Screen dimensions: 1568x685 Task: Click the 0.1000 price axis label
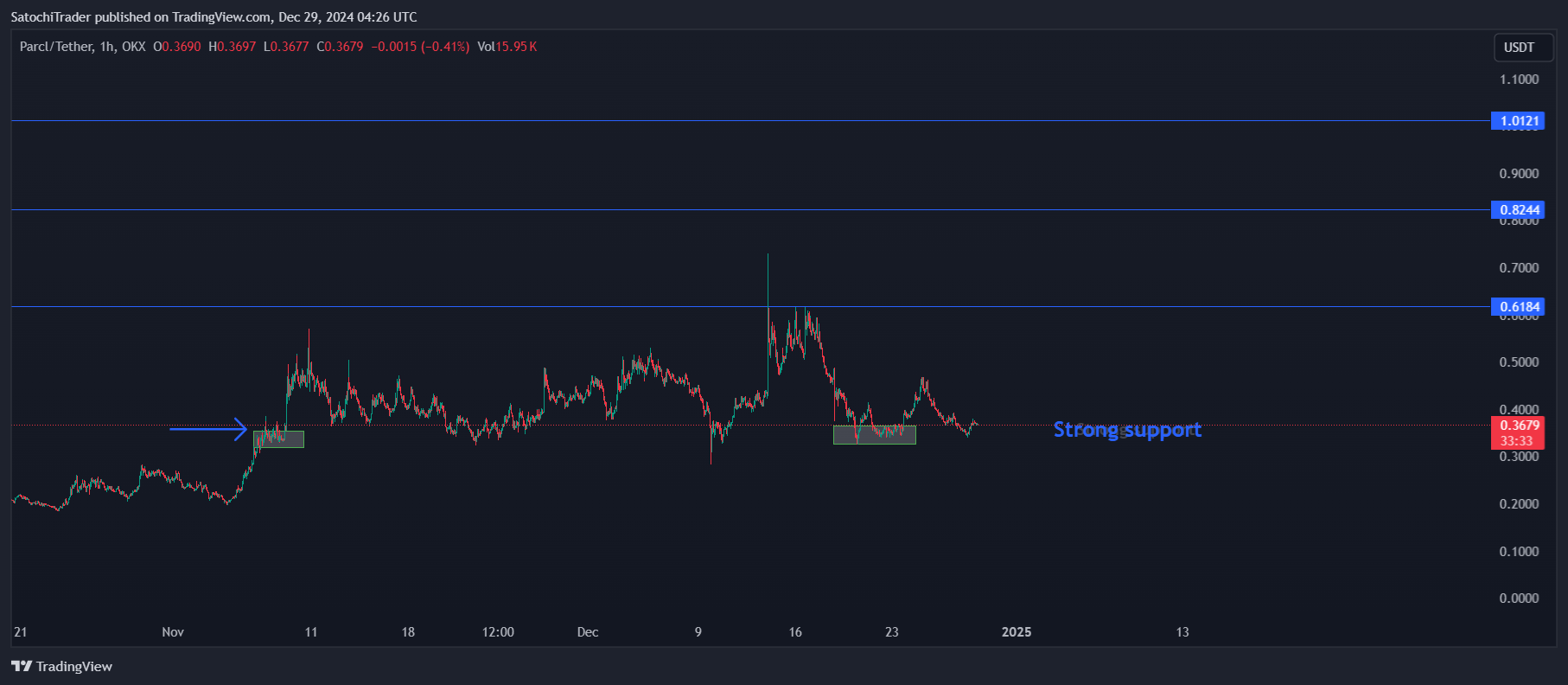(1519, 552)
